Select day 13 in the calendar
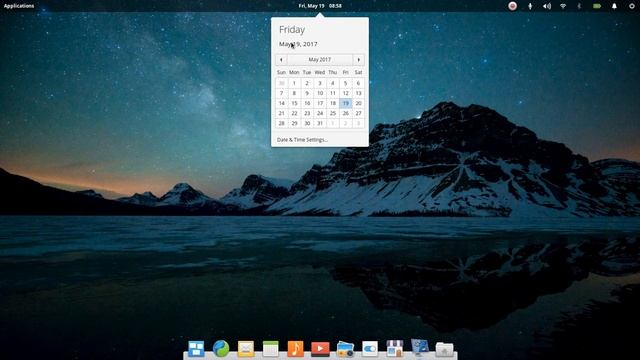 coord(358,93)
